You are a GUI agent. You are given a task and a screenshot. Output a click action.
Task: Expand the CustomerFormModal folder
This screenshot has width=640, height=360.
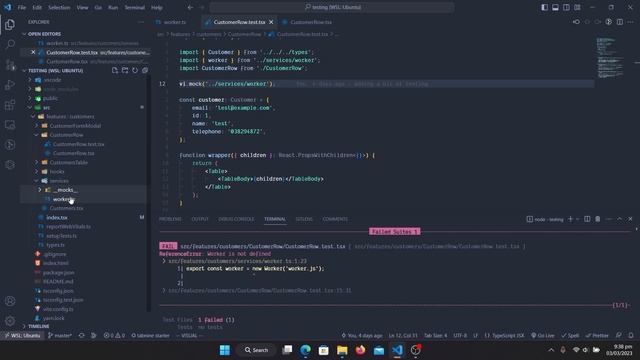pyautogui.click(x=36, y=126)
